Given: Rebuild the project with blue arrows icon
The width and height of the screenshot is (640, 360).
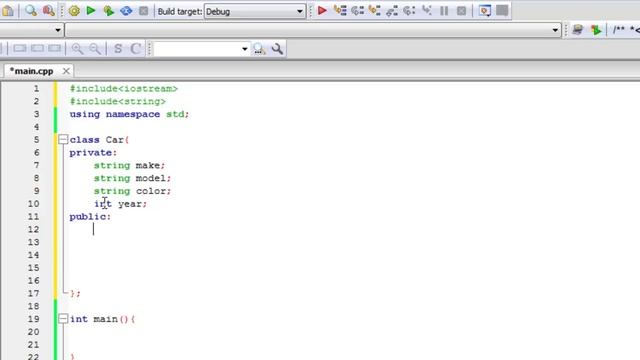Looking at the screenshot, I should [x=126, y=11].
